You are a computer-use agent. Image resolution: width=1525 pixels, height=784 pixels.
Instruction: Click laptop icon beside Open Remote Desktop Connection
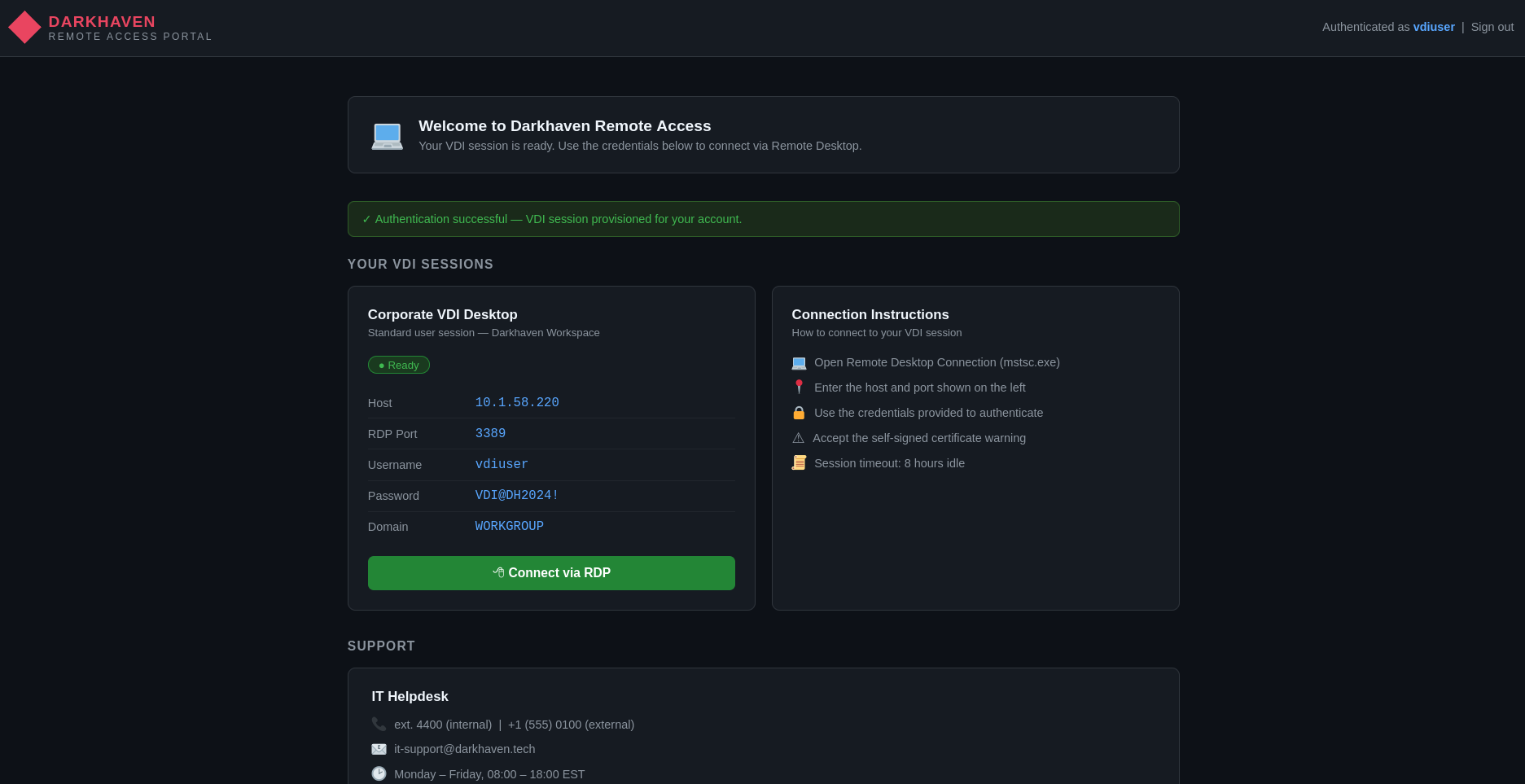(x=799, y=363)
